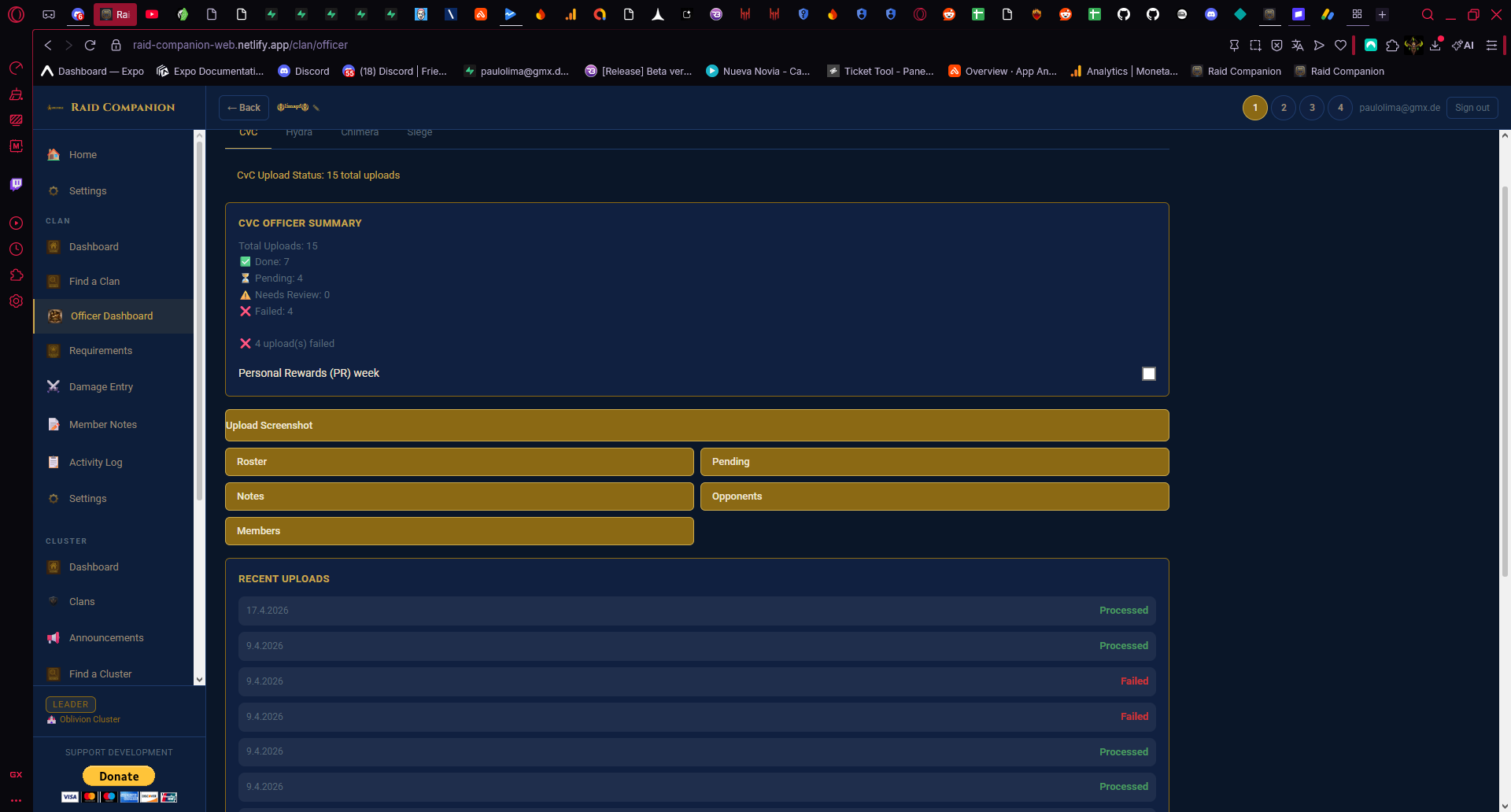Click the LEADER badge
Viewport: 1511px width, 812px height.
click(x=71, y=705)
